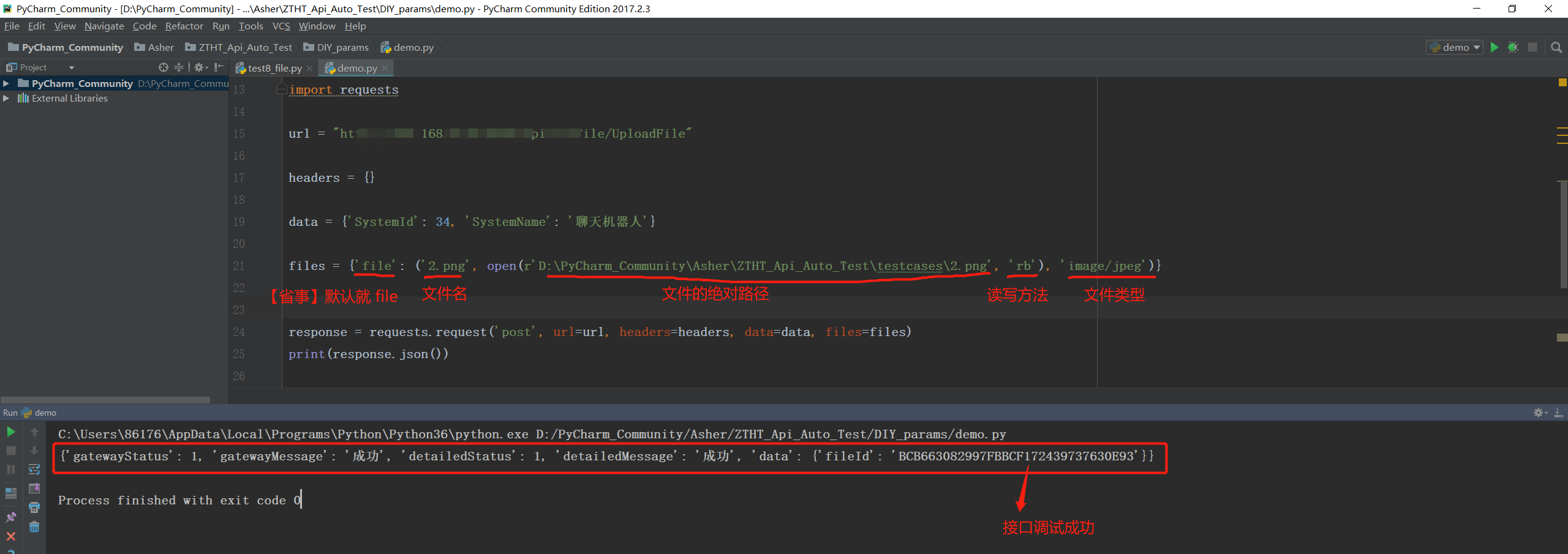Click PyCharm_Community breadcrumb in navigation bar
This screenshot has width=1568, height=554.
pyautogui.click(x=66, y=47)
